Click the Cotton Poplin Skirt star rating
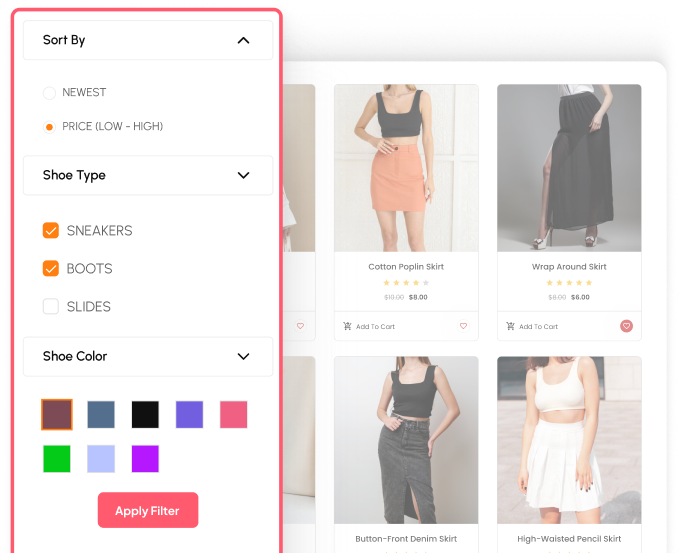684x553 pixels. [x=406, y=283]
